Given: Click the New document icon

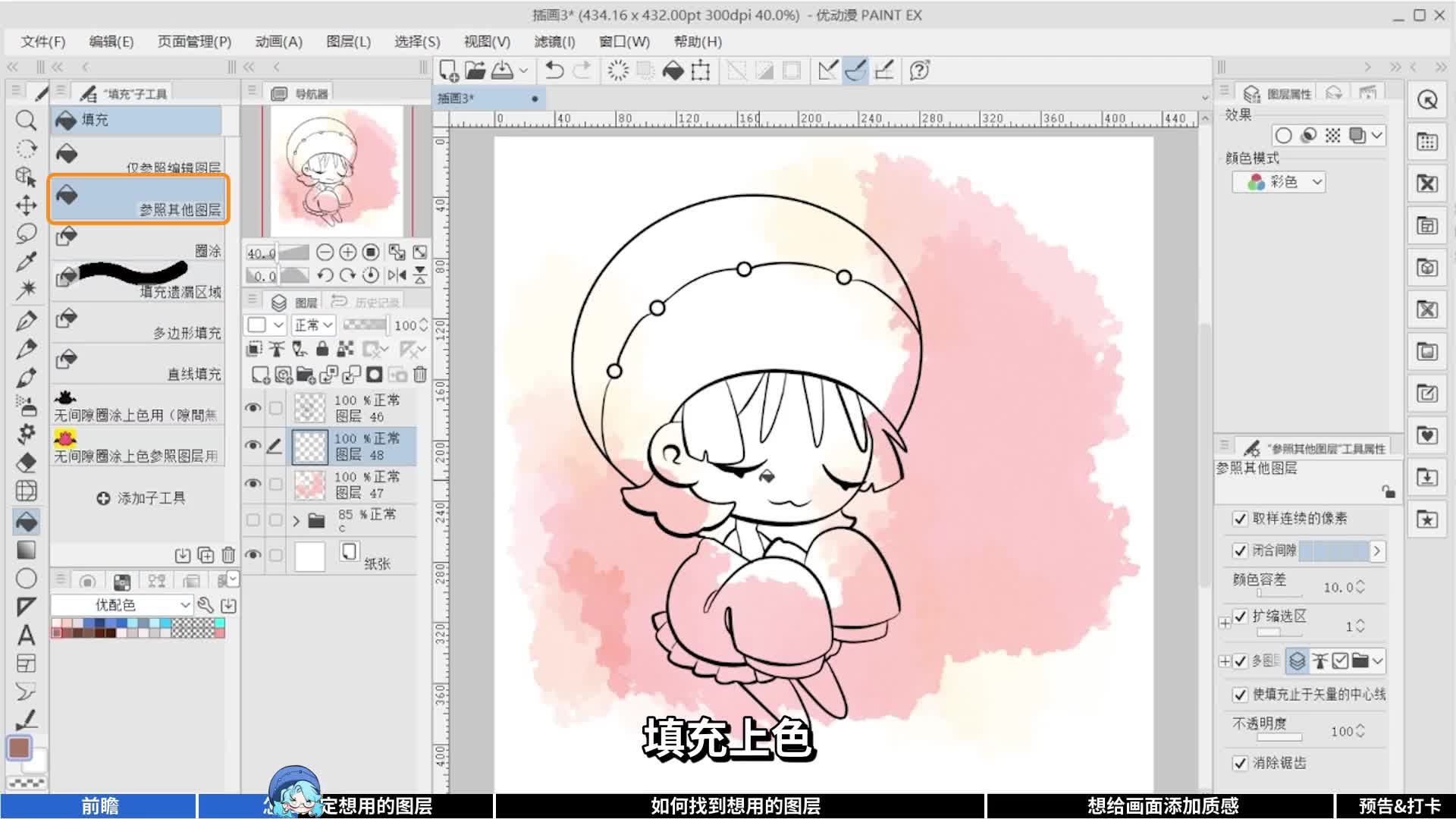Looking at the screenshot, I should 448,71.
